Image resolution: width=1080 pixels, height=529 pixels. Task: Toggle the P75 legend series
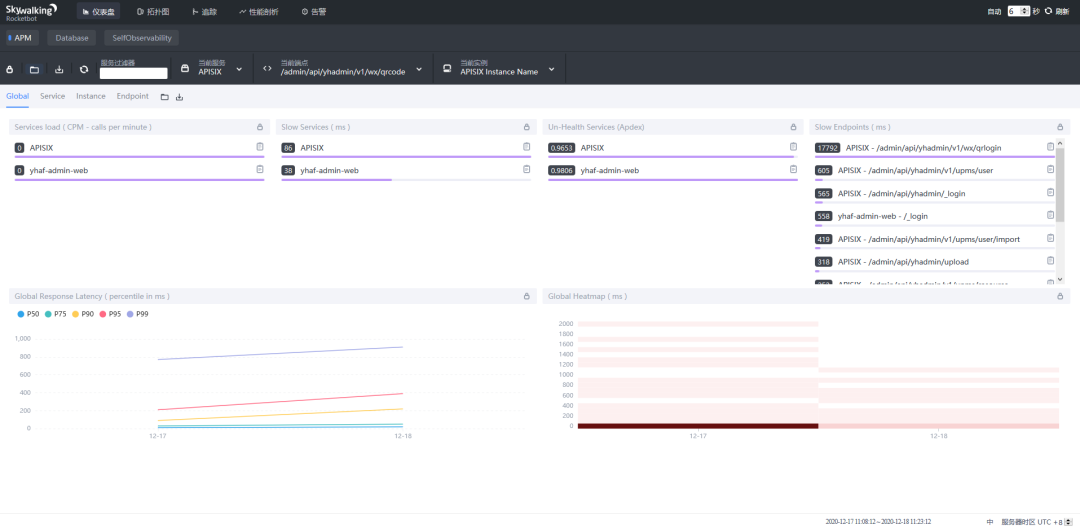(x=56, y=314)
